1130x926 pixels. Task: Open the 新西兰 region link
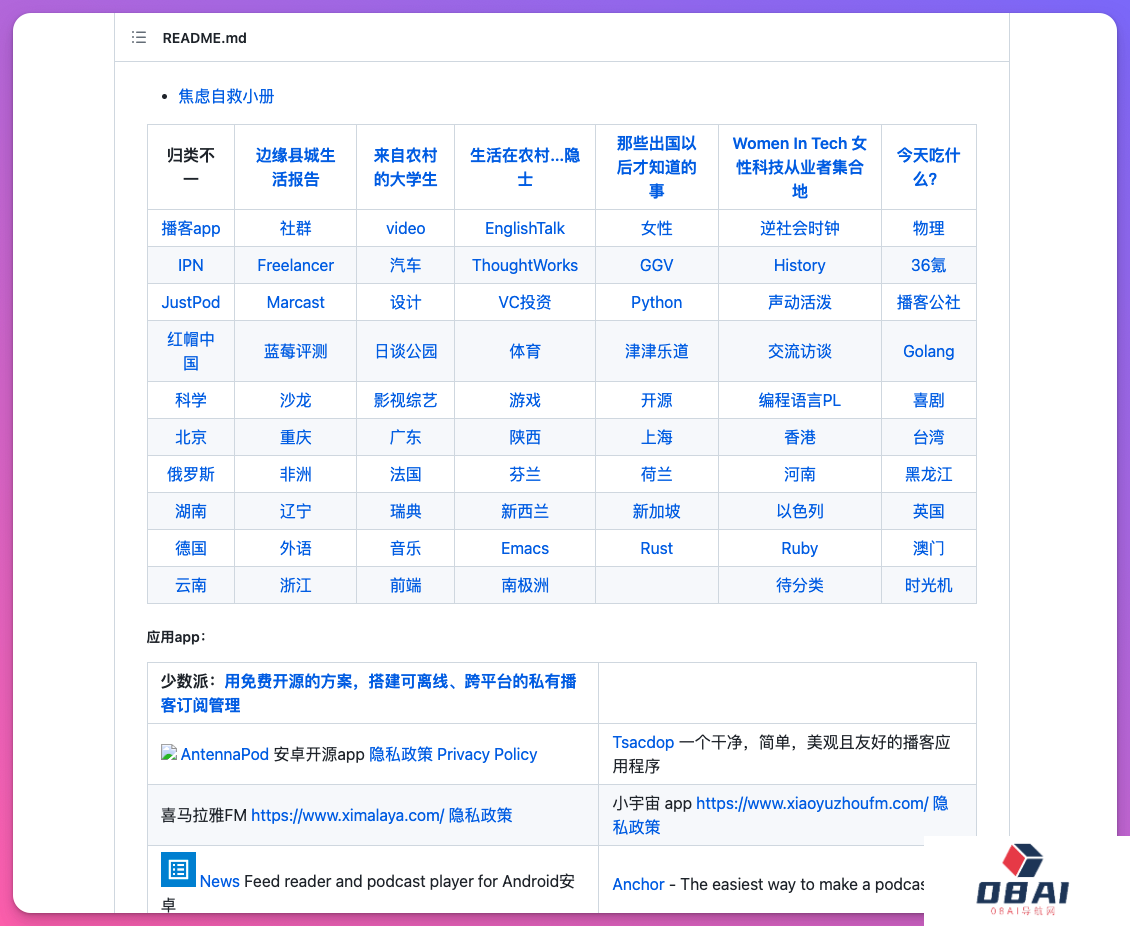click(x=525, y=512)
